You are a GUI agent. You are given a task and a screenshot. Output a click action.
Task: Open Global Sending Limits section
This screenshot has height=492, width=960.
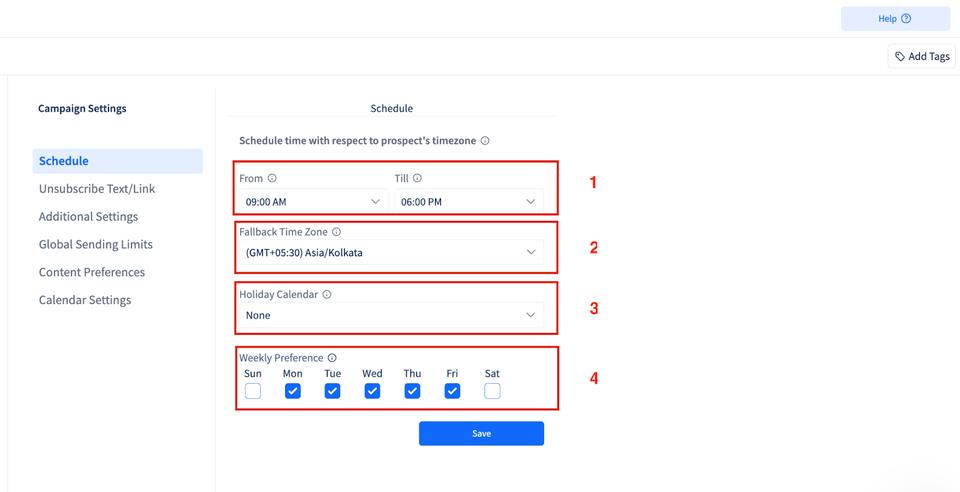96,244
